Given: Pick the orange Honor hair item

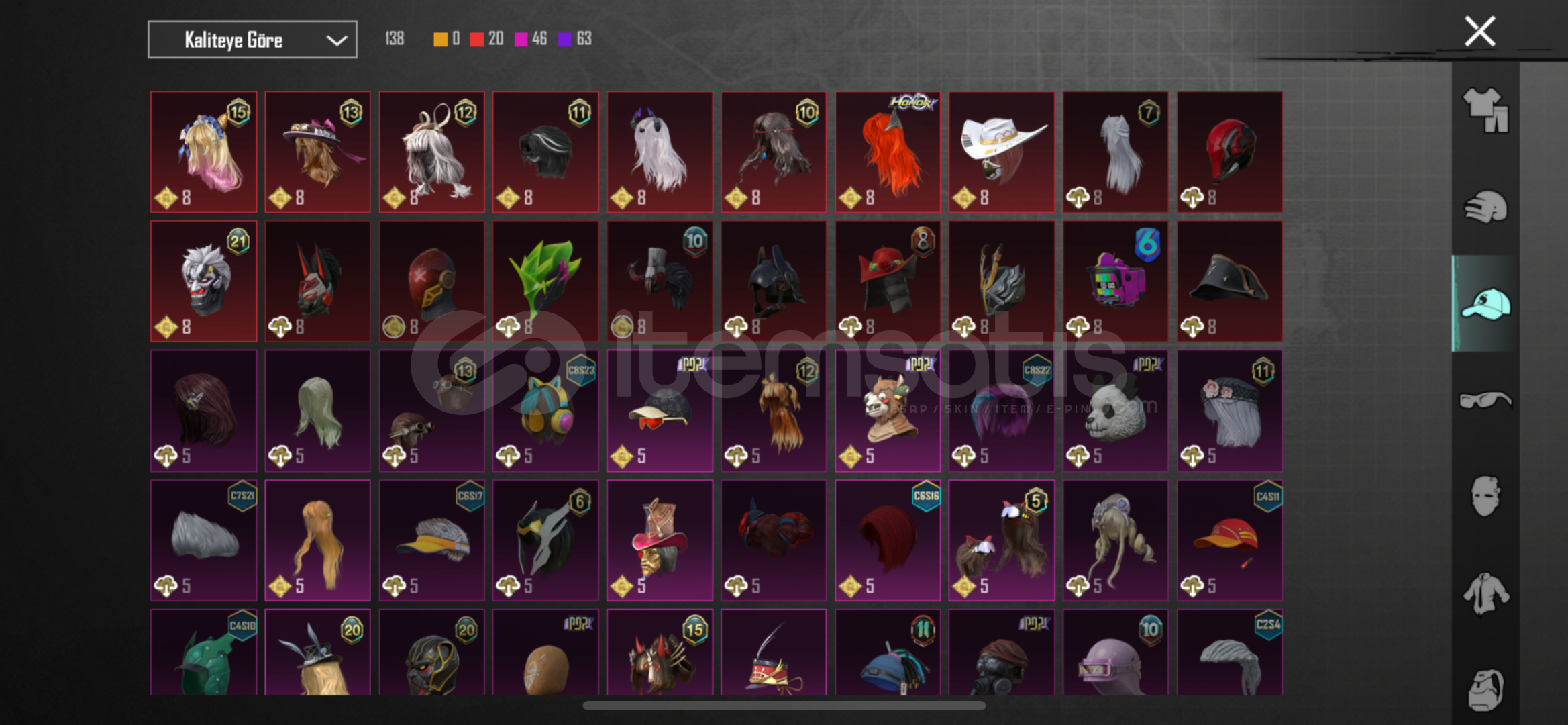Looking at the screenshot, I should [887, 152].
